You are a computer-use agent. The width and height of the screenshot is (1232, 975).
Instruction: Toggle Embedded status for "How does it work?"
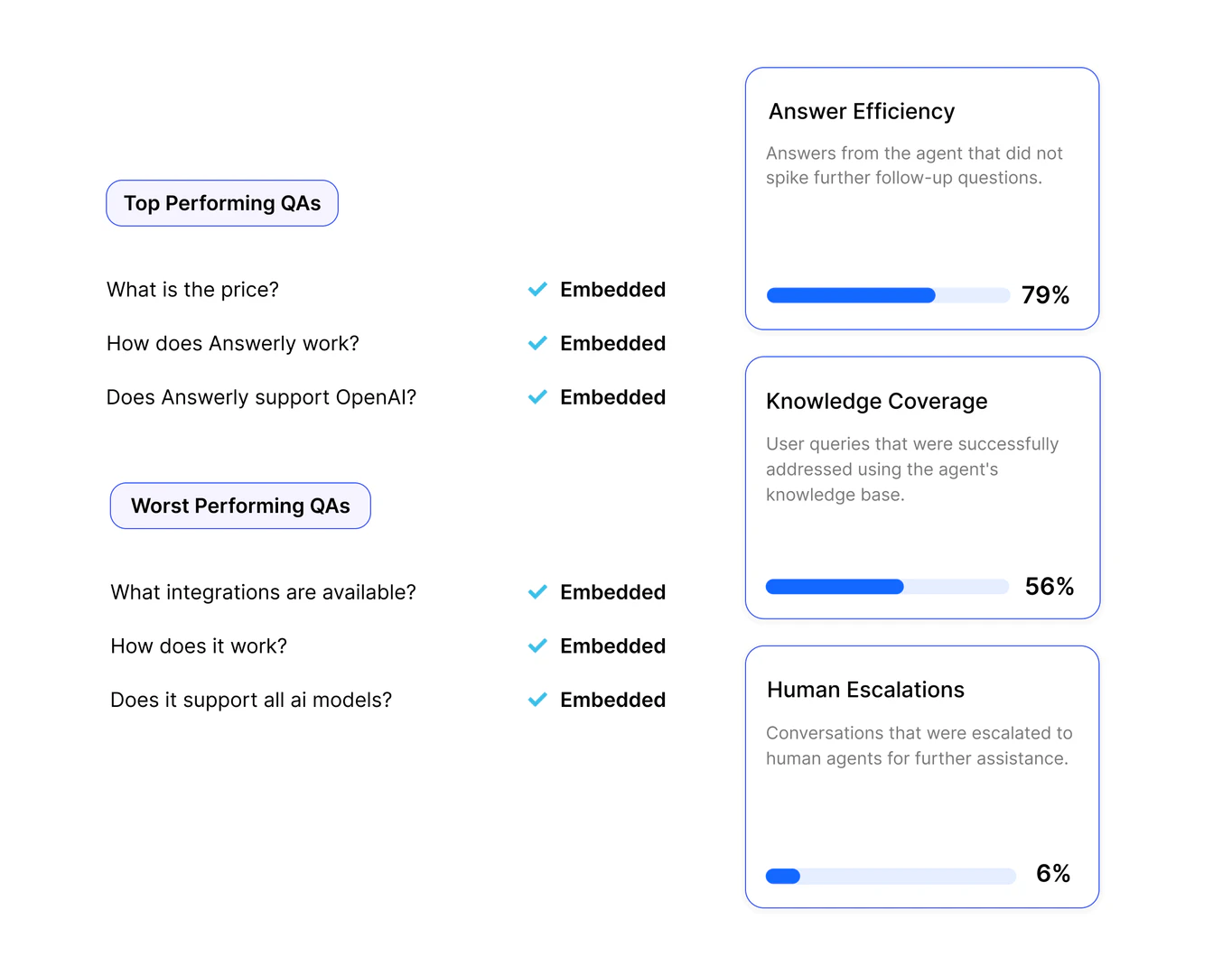coord(612,646)
